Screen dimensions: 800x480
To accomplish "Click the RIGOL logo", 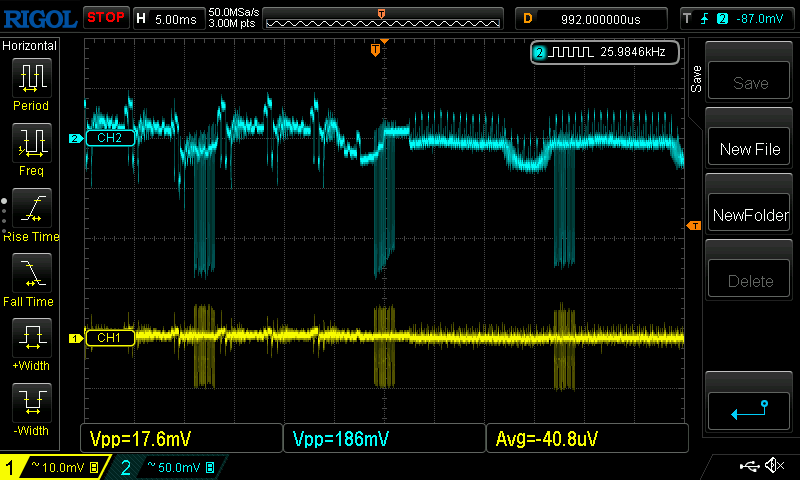I will tap(40, 19).
